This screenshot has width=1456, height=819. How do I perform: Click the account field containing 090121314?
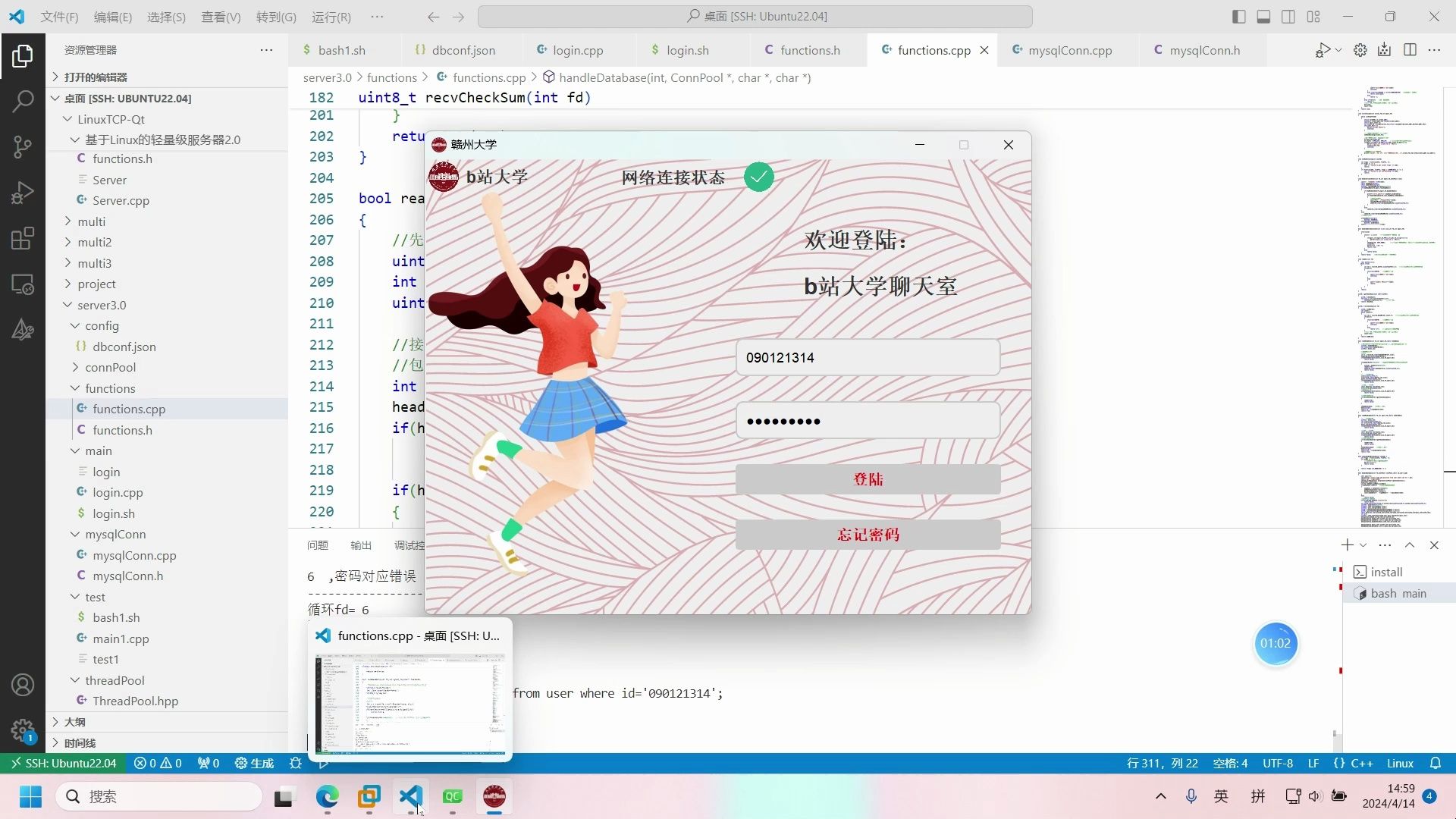pos(868,357)
